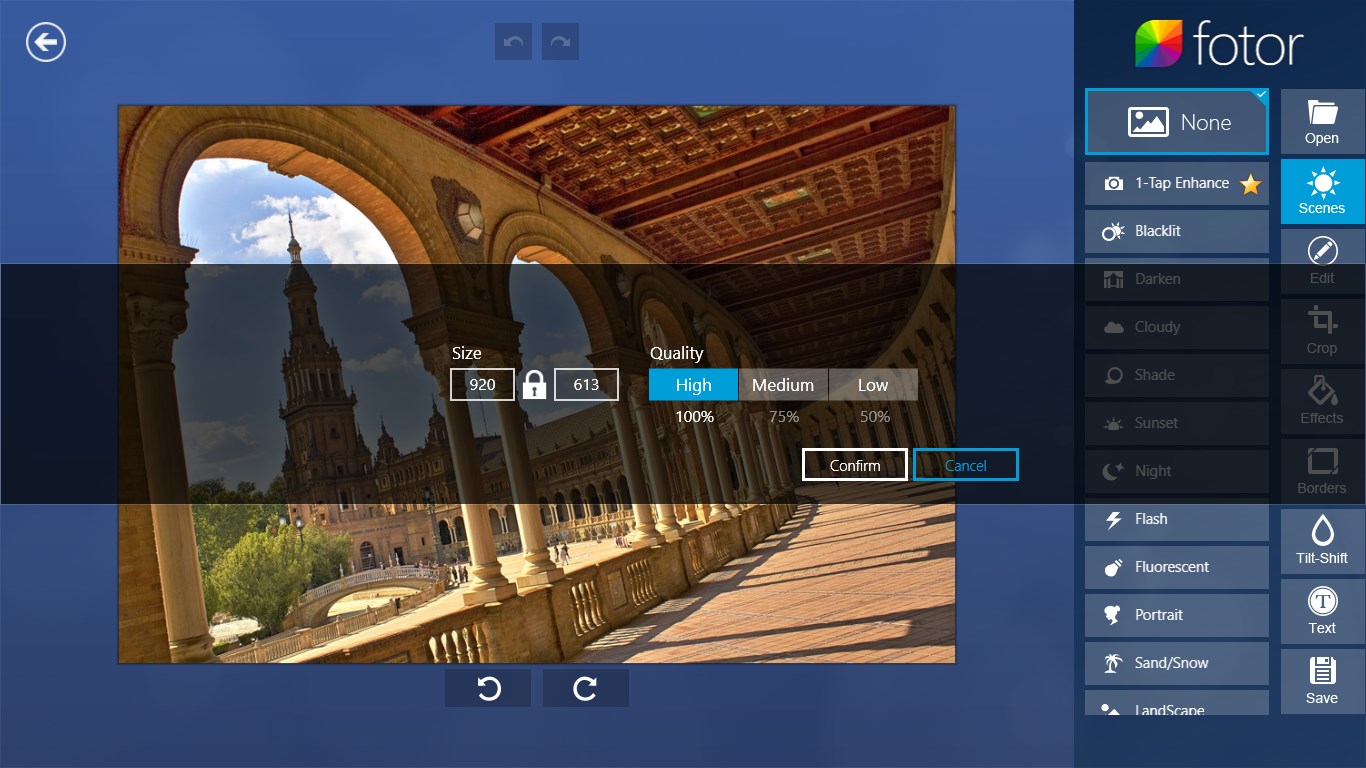The width and height of the screenshot is (1366, 768).
Task: Apply the Darken scene
Action: tap(1177, 279)
